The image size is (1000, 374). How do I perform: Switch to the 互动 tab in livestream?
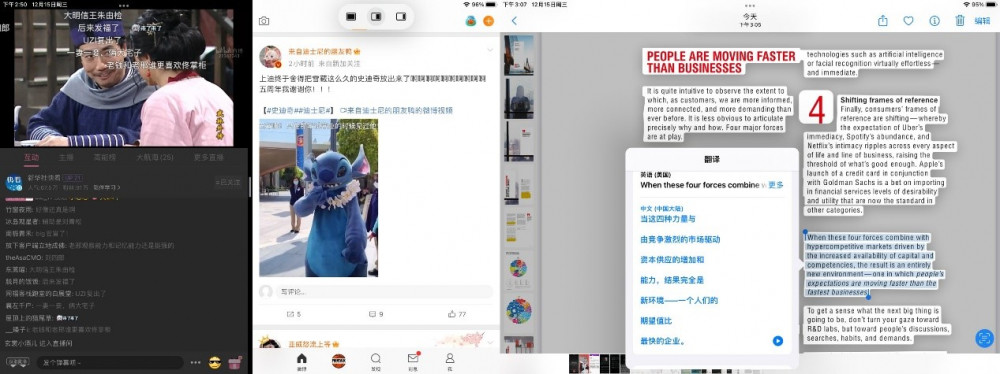[32, 157]
